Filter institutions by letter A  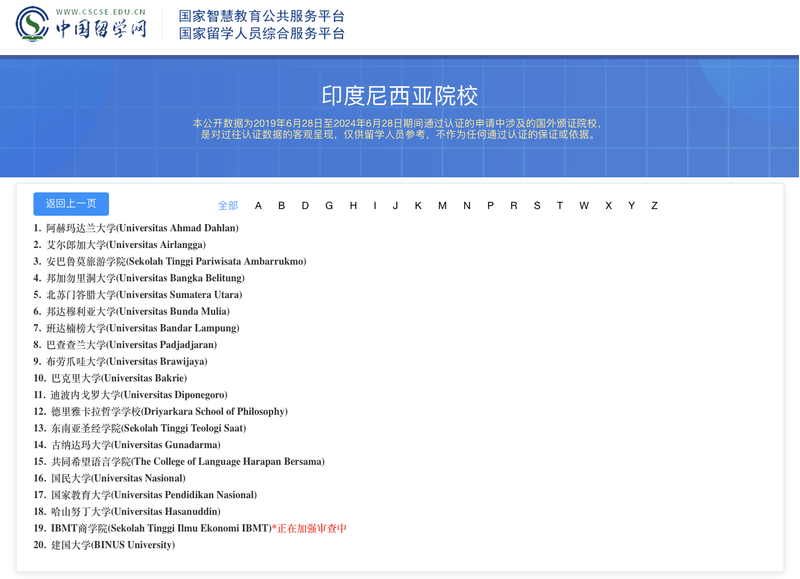(258, 206)
